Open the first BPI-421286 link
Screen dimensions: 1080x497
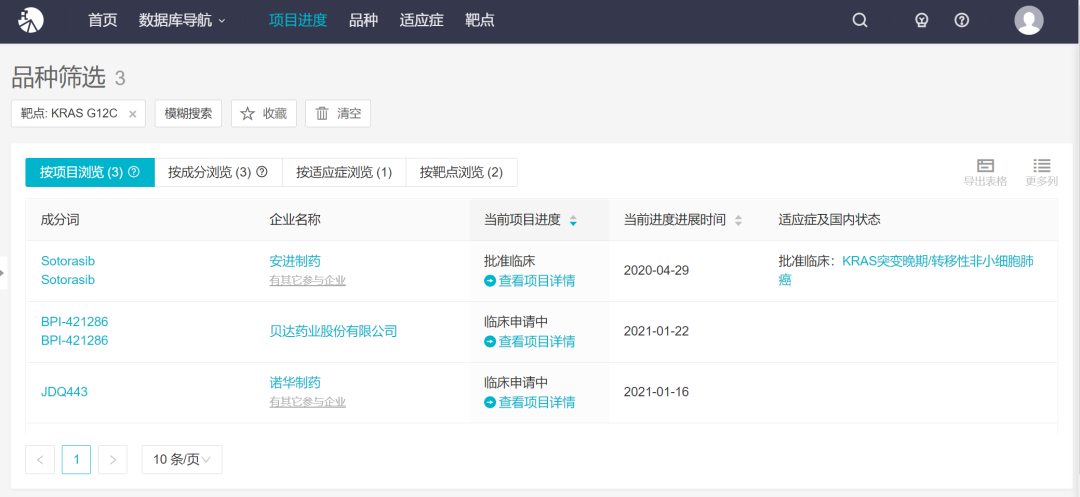pyautogui.click(x=74, y=321)
